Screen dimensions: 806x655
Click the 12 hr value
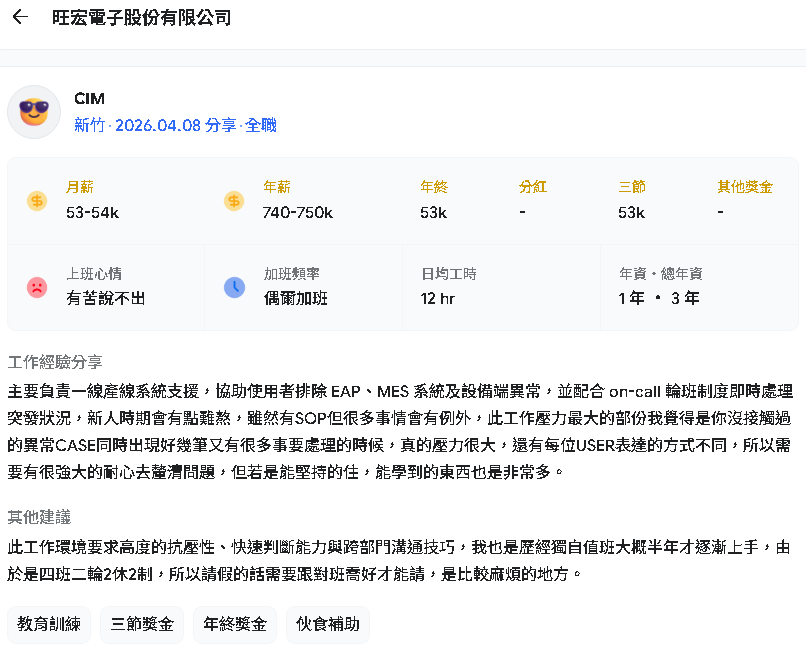[x=438, y=298]
